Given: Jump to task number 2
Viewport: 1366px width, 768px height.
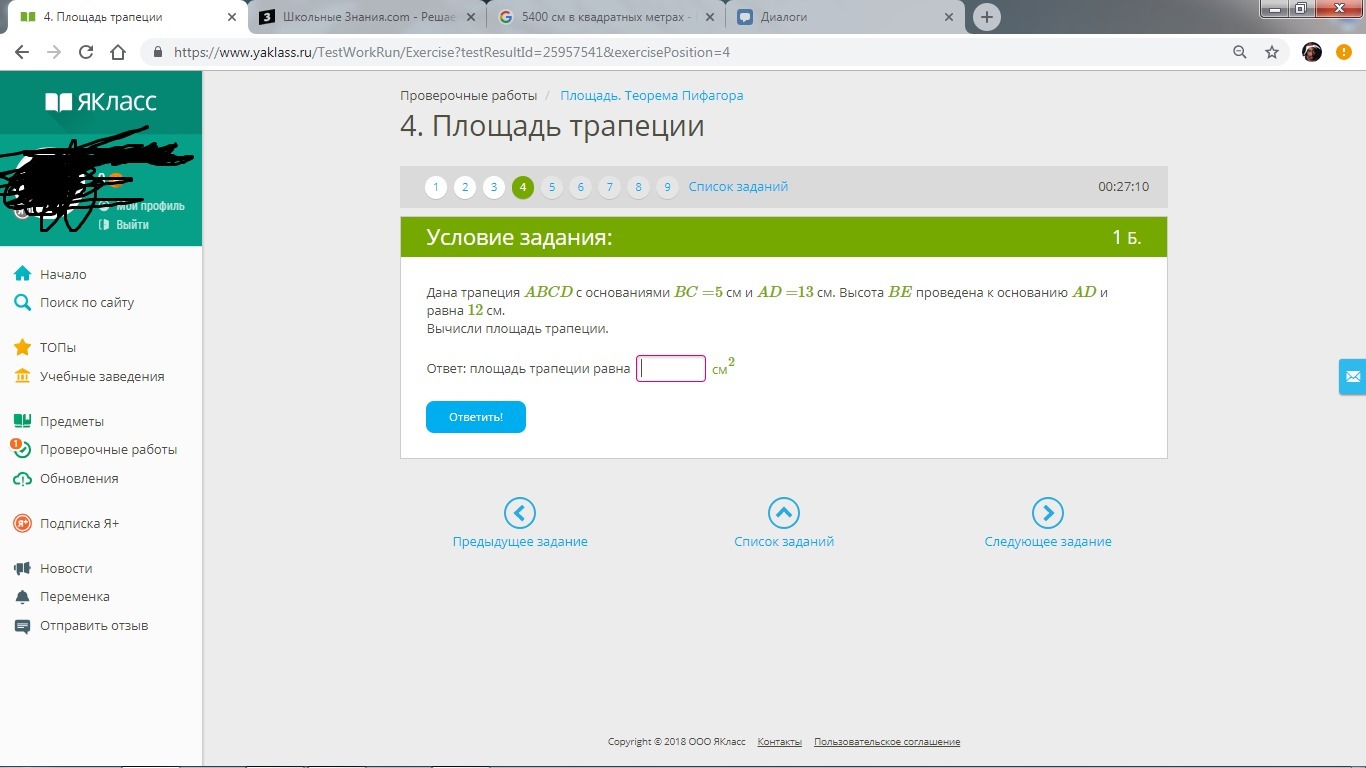Looking at the screenshot, I should click(x=465, y=187).
